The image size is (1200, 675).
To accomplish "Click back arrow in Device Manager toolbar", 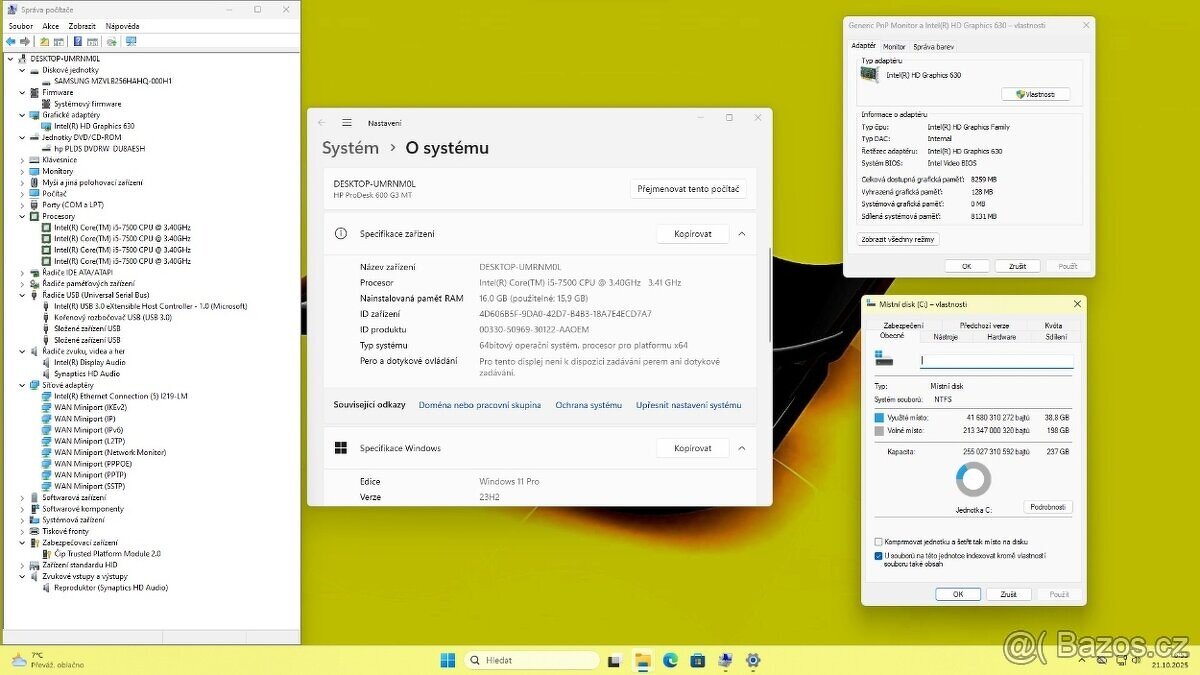I will pos(10,42).
